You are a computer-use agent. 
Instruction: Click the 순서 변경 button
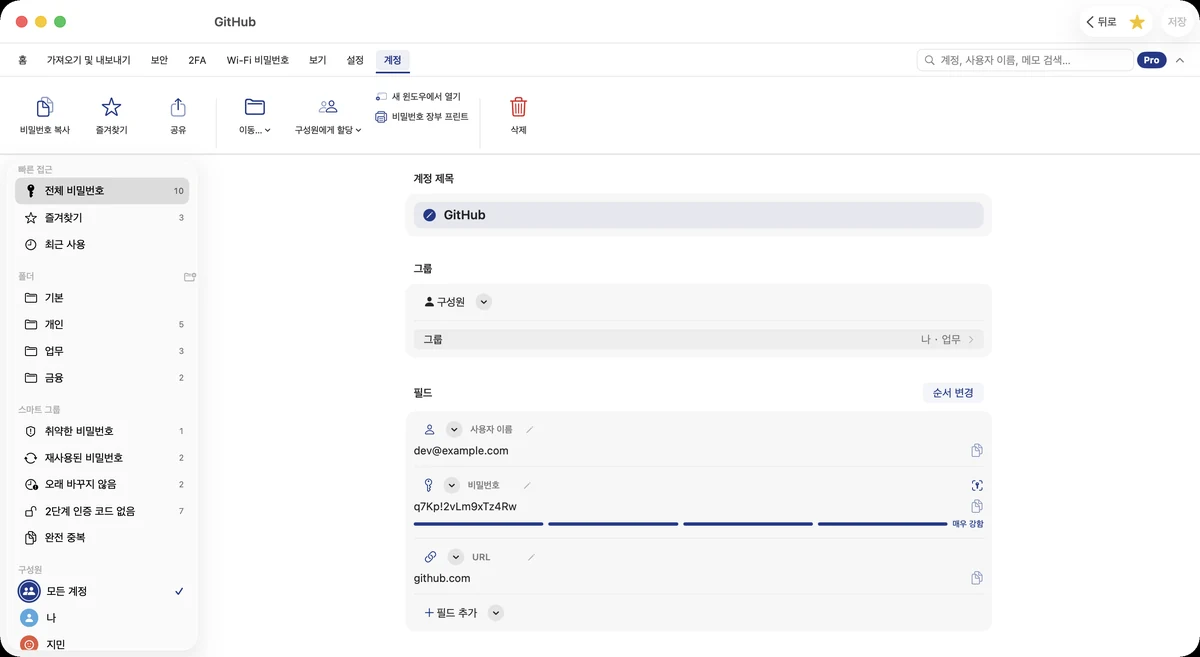click(x=953, y=393)
